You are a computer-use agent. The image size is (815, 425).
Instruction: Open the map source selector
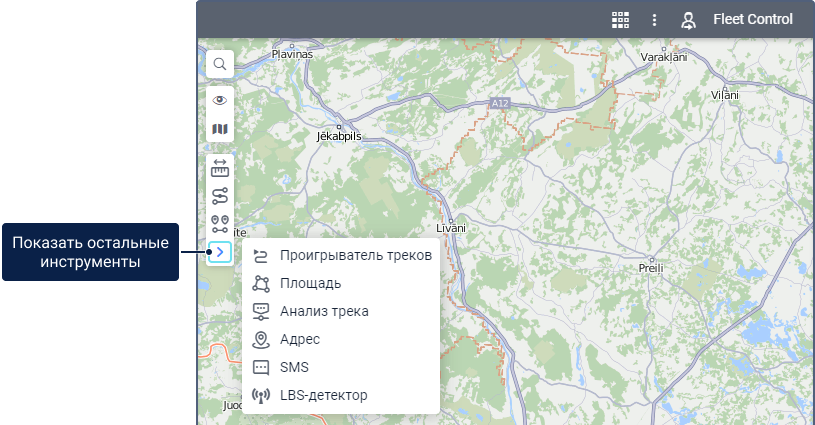220,129
